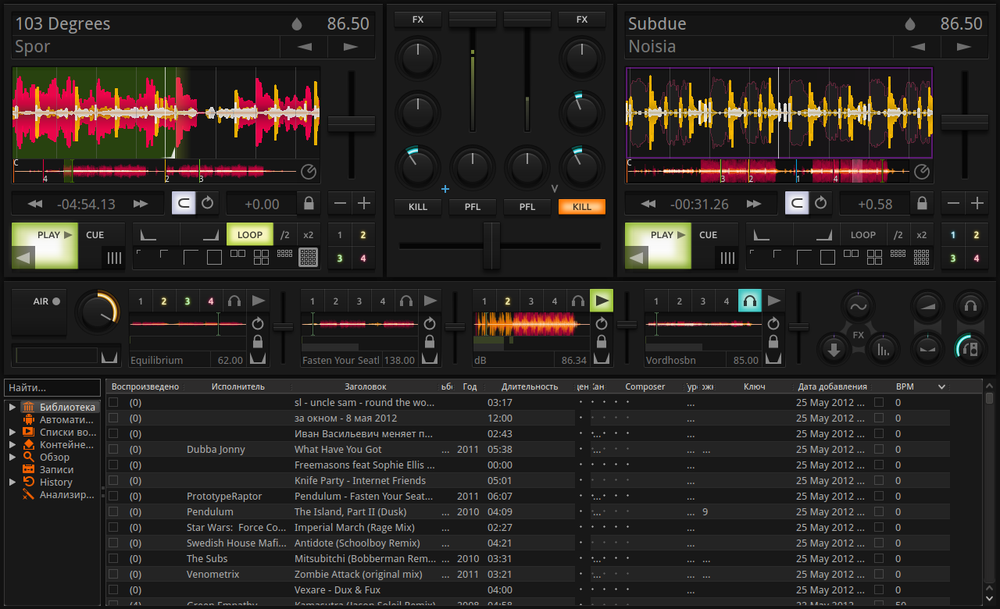Click the headphone PFL icon on sampler Equilibrium
Screen dimensions: 1000x609
pyautogui.click(x=234, y=301)
